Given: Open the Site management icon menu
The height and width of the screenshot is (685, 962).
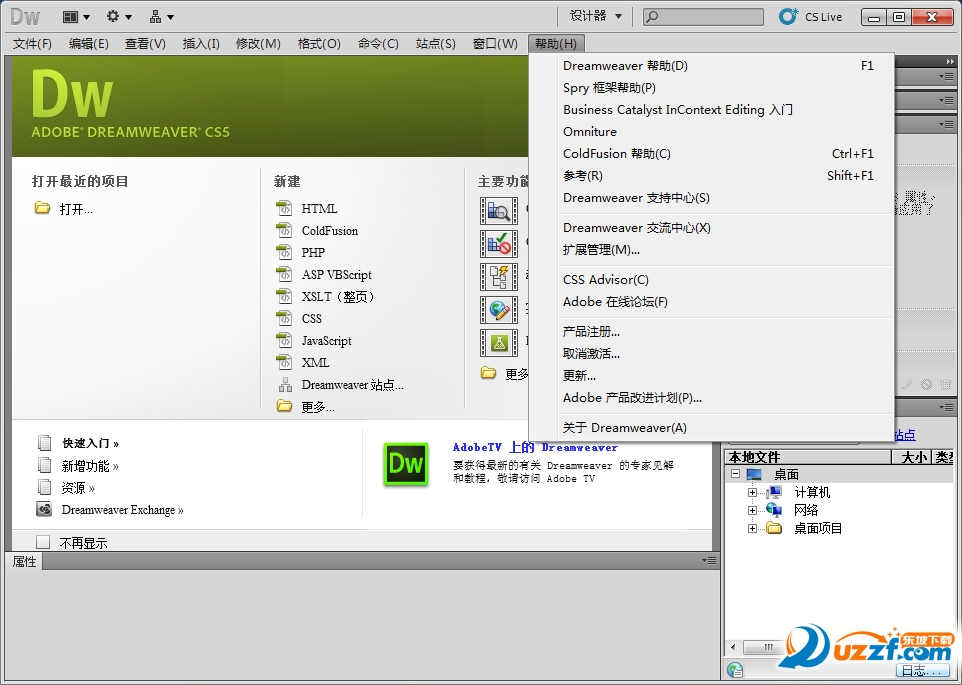Looking at the screenshot, I should click(161, 17).
